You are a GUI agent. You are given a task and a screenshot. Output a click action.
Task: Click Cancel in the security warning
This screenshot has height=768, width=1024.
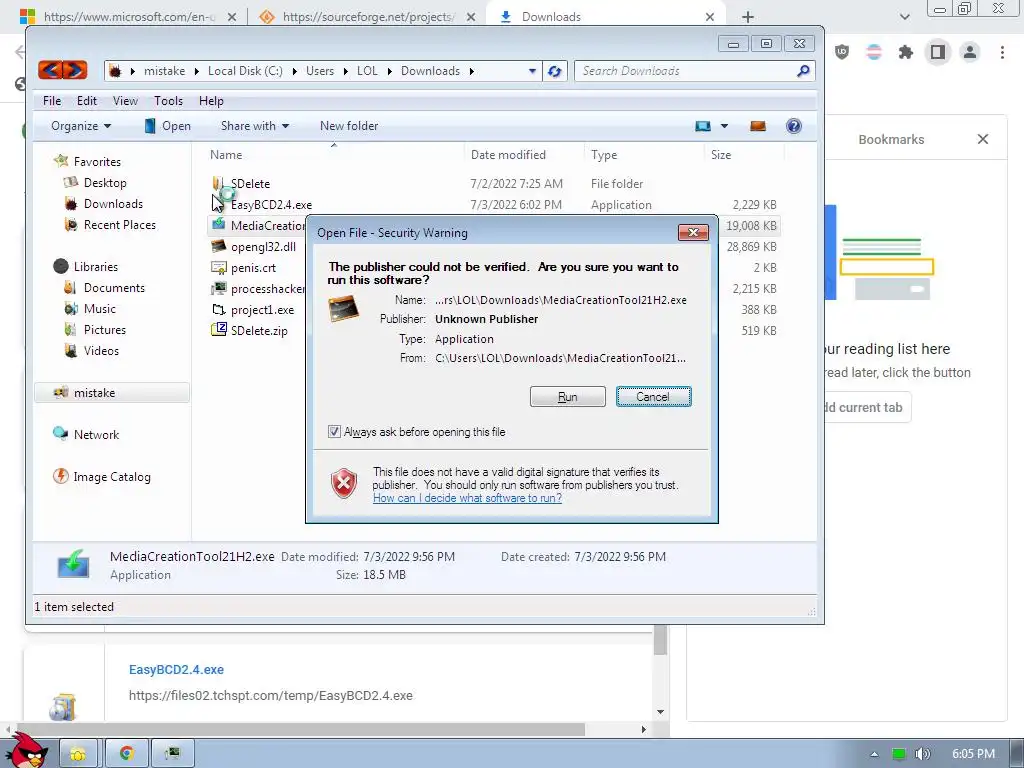(x=653, y=396)
